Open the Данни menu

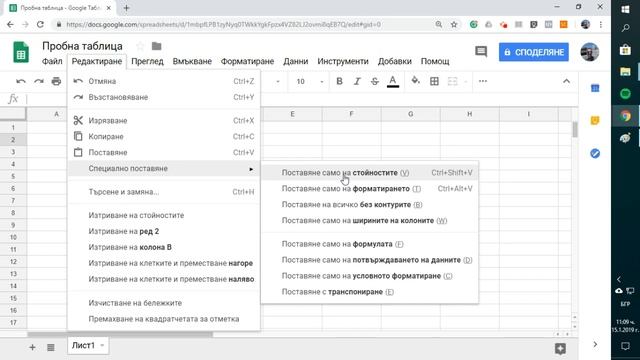296,61
